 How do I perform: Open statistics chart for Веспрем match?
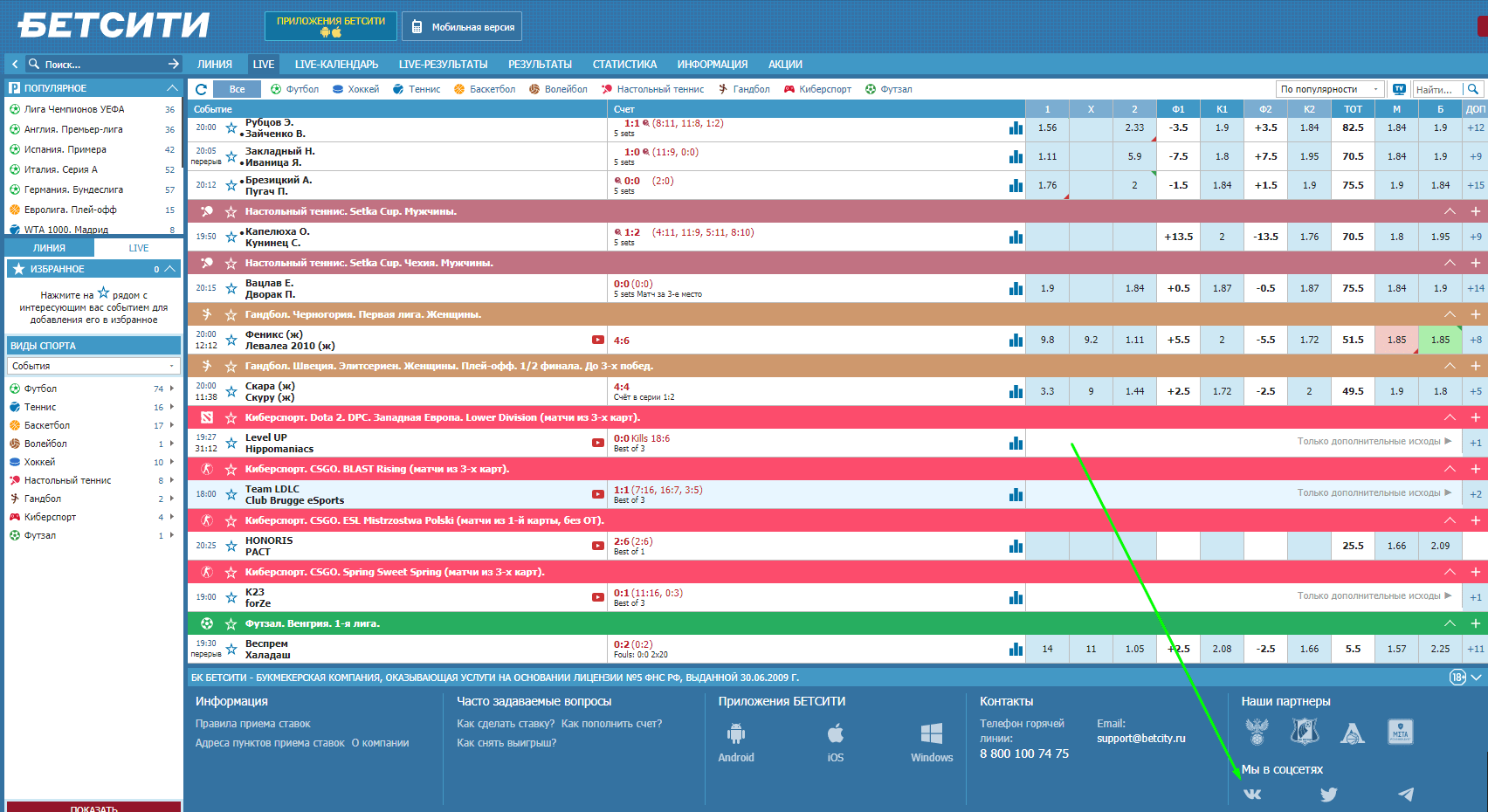point(1016,649)
